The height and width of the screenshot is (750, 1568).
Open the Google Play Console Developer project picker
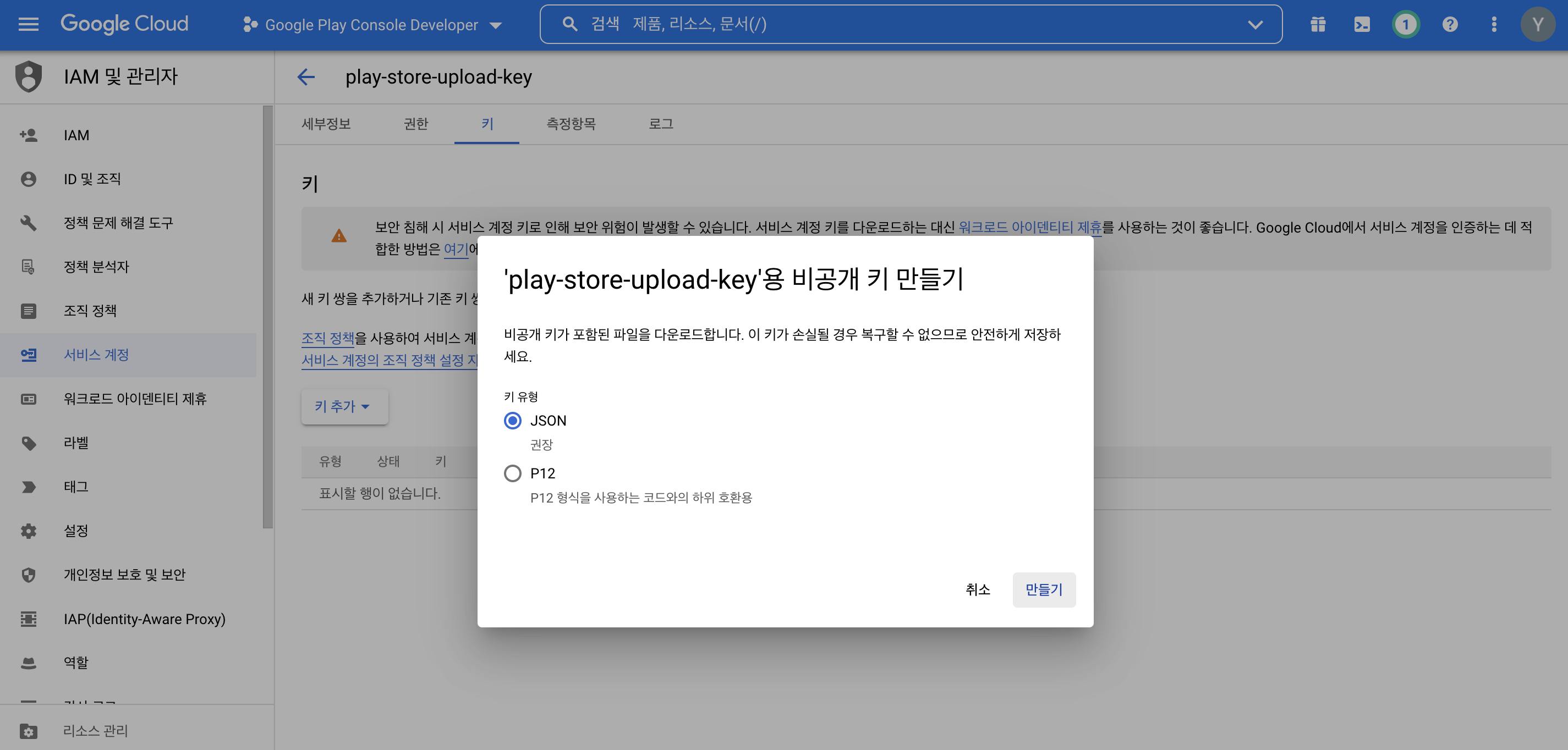click(372, 25)
